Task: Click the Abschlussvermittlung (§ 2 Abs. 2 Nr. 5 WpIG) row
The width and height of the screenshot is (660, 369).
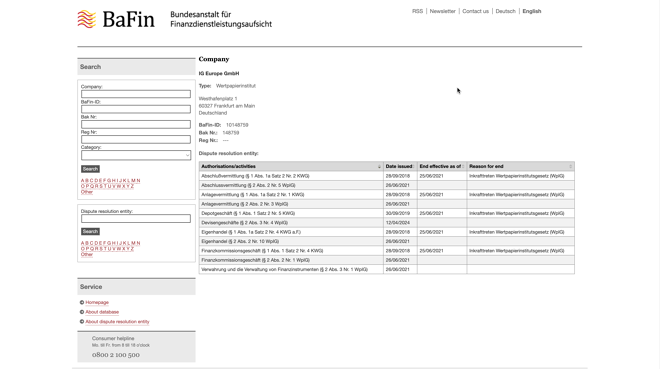Action: (x=386, y=185)
